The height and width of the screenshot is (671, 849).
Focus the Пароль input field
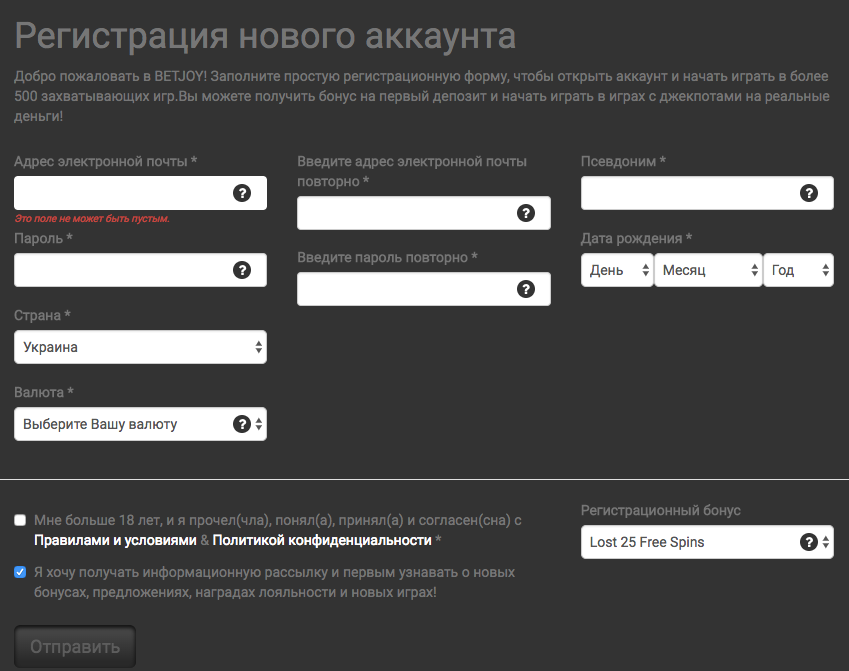tap(140, 270)
